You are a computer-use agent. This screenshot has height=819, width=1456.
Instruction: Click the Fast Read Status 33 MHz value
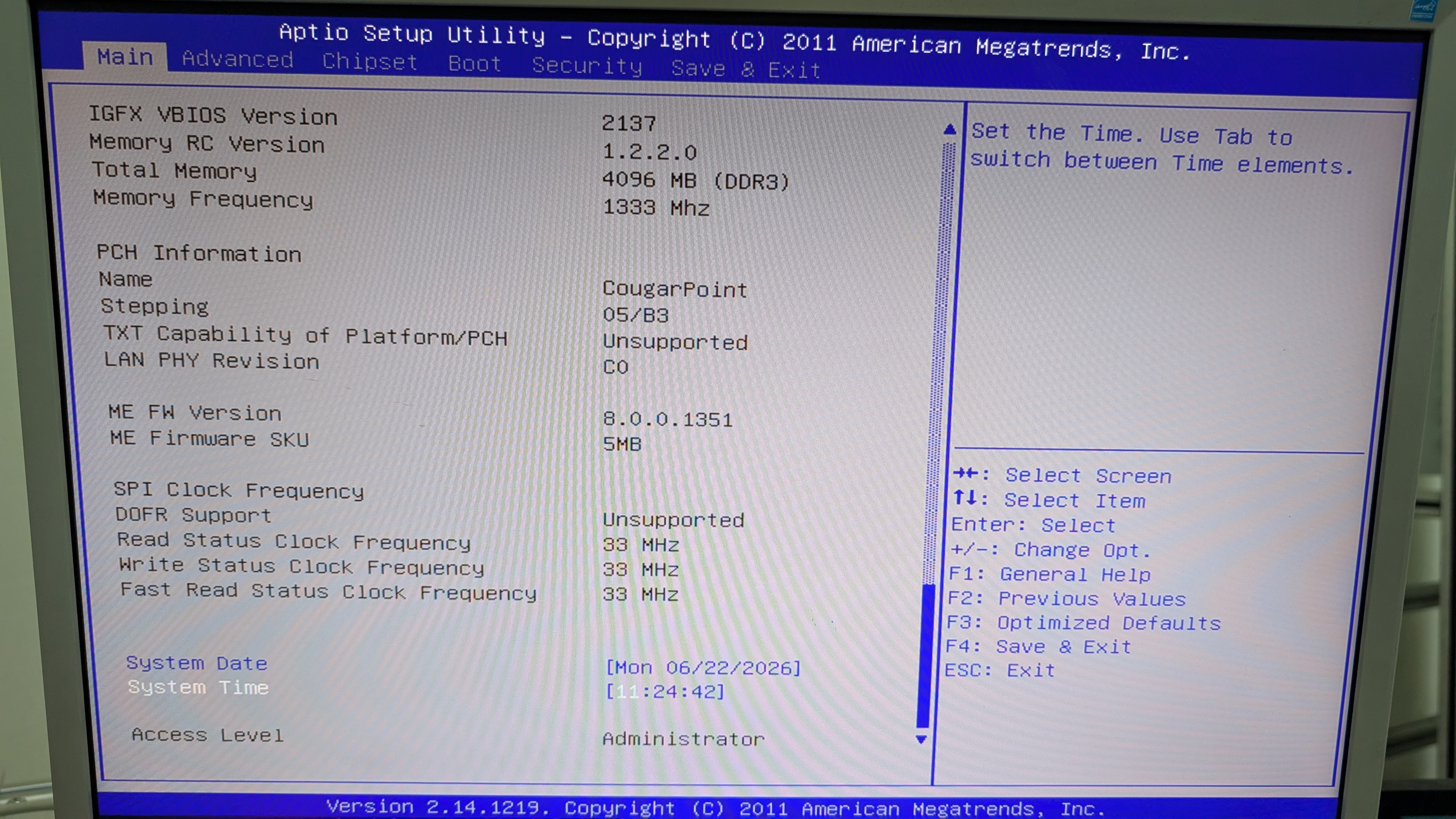(641, 594)
